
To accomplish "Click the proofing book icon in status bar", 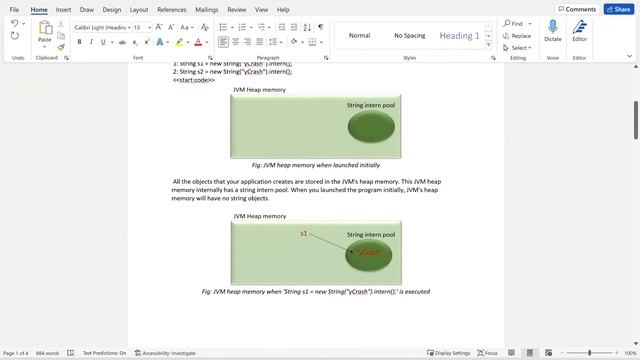I will click(x=71, y=353).
